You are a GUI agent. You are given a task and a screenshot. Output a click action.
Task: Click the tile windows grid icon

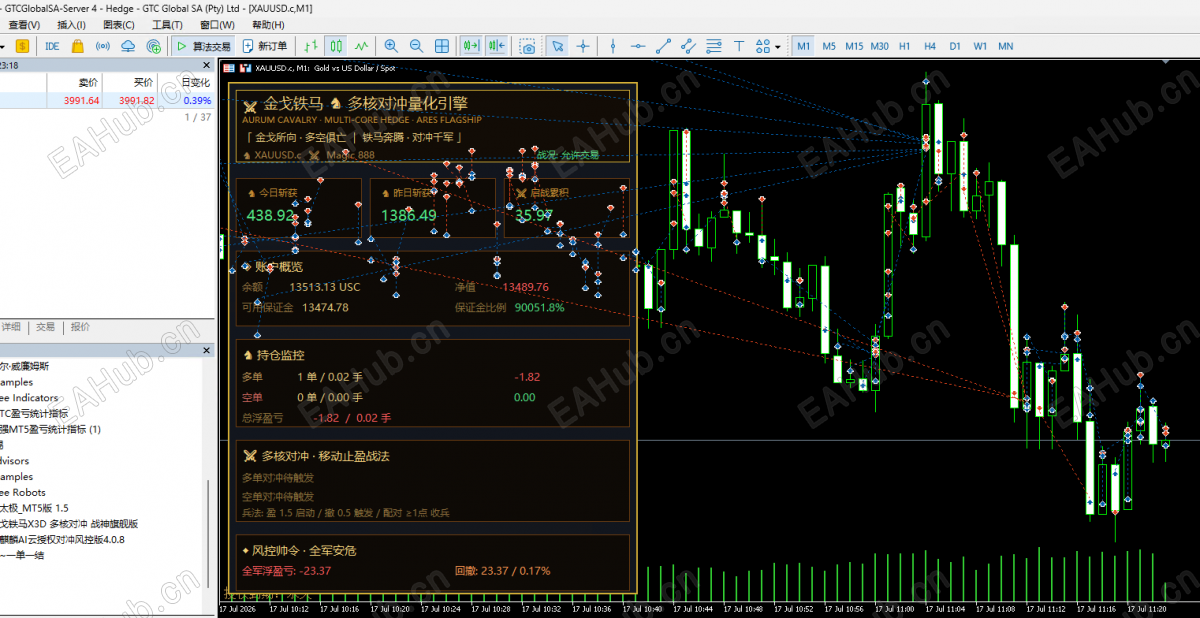click(x=441, y=46)
